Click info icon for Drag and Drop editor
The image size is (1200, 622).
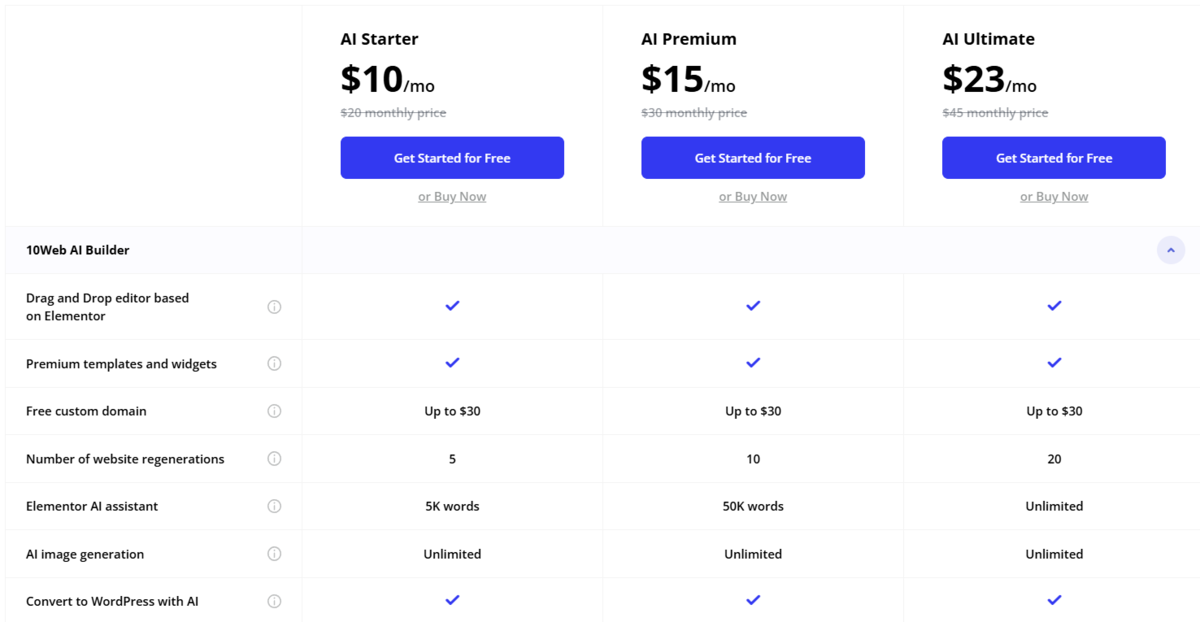274,307
